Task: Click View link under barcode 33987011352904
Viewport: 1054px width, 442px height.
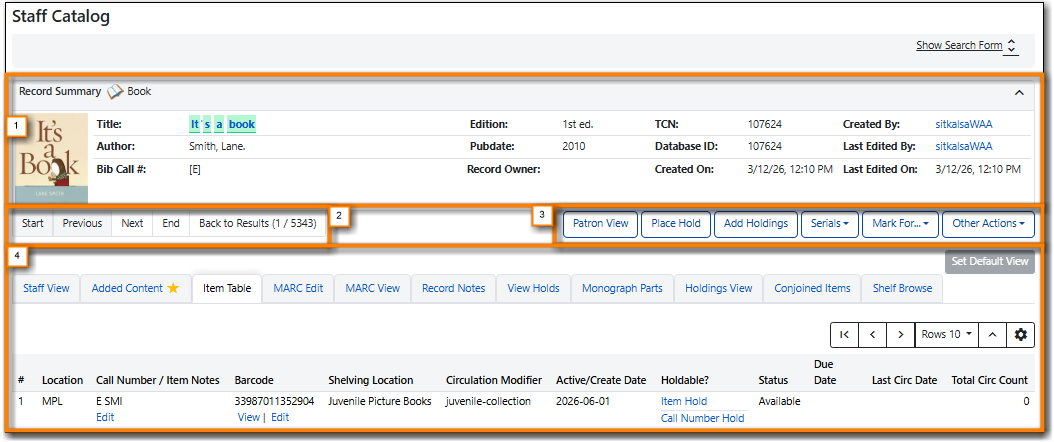Action: click(x=248, y=417)
